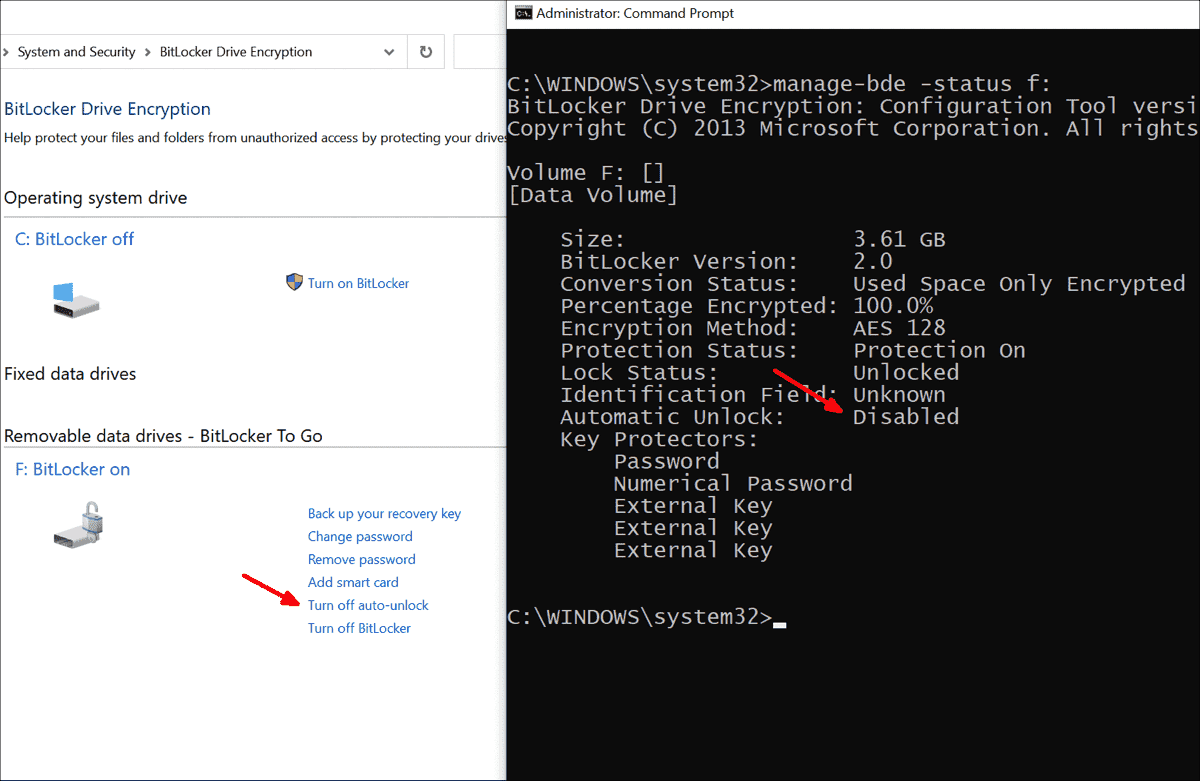Image resolution: width=1200 pixels, height=781 pixels.
Task: Select BitLocker Drive Encryption breadcrumb
Action: pos(236,52)
